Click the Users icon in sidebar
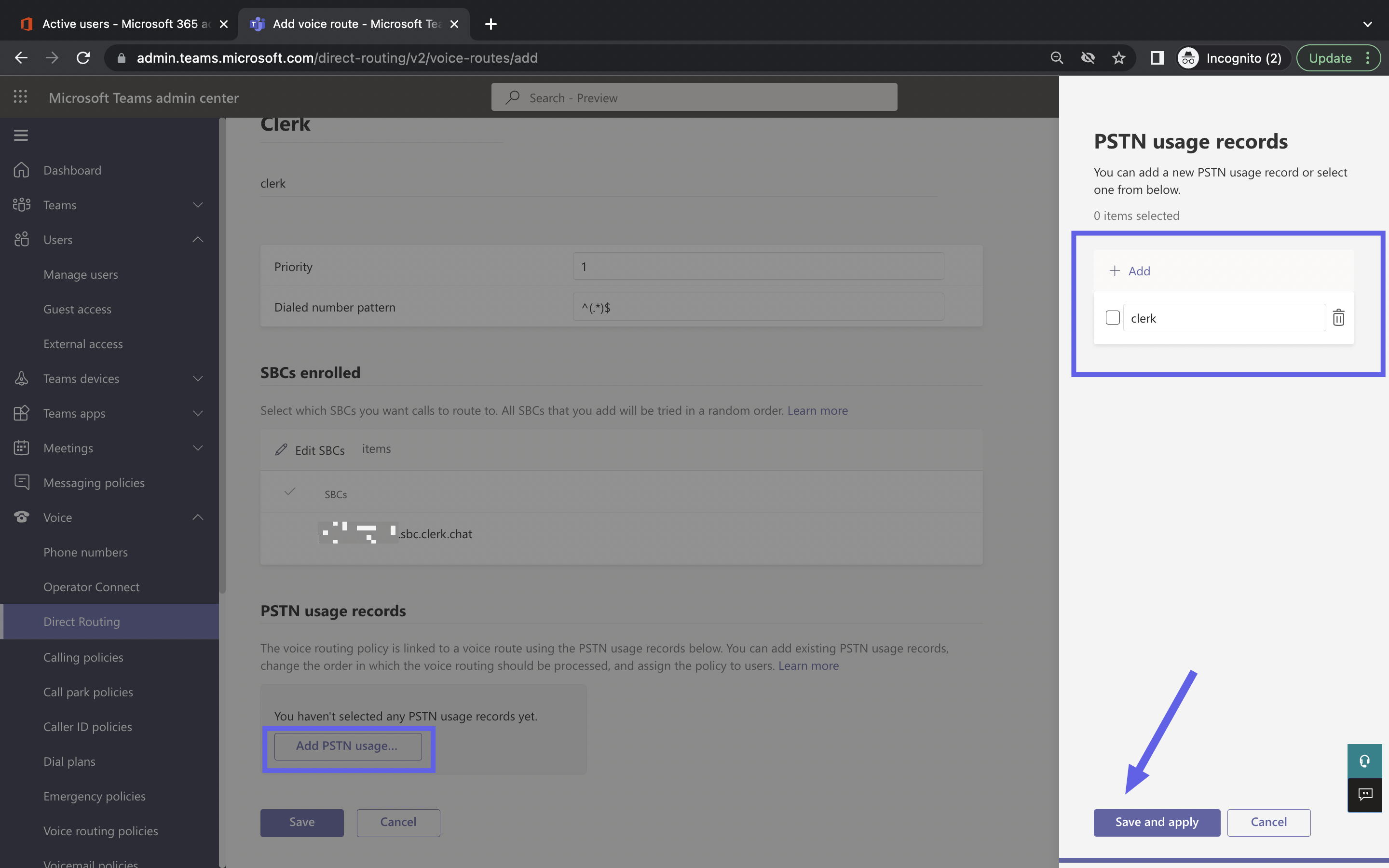The image size is (1389, 868). [21, 239]
